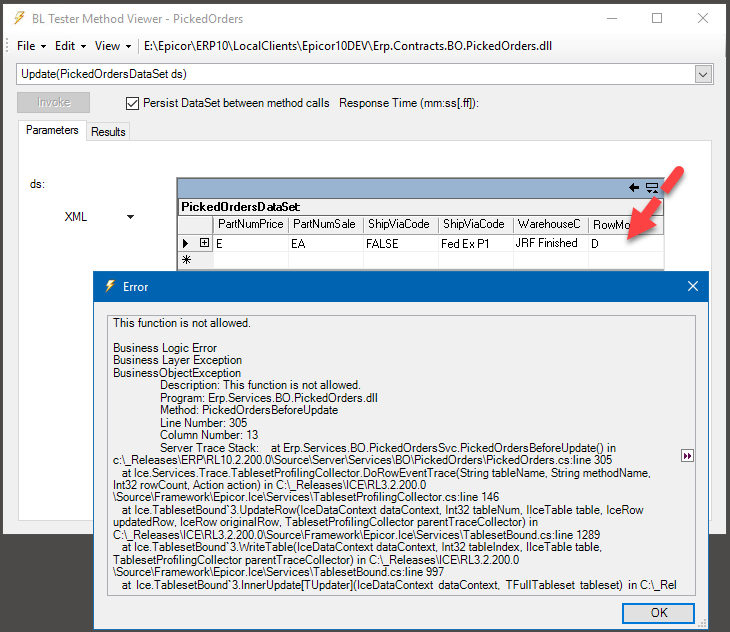Maximize the BL Tester Method Viewer window
This screenshot has height=632, width=730.
657,18
